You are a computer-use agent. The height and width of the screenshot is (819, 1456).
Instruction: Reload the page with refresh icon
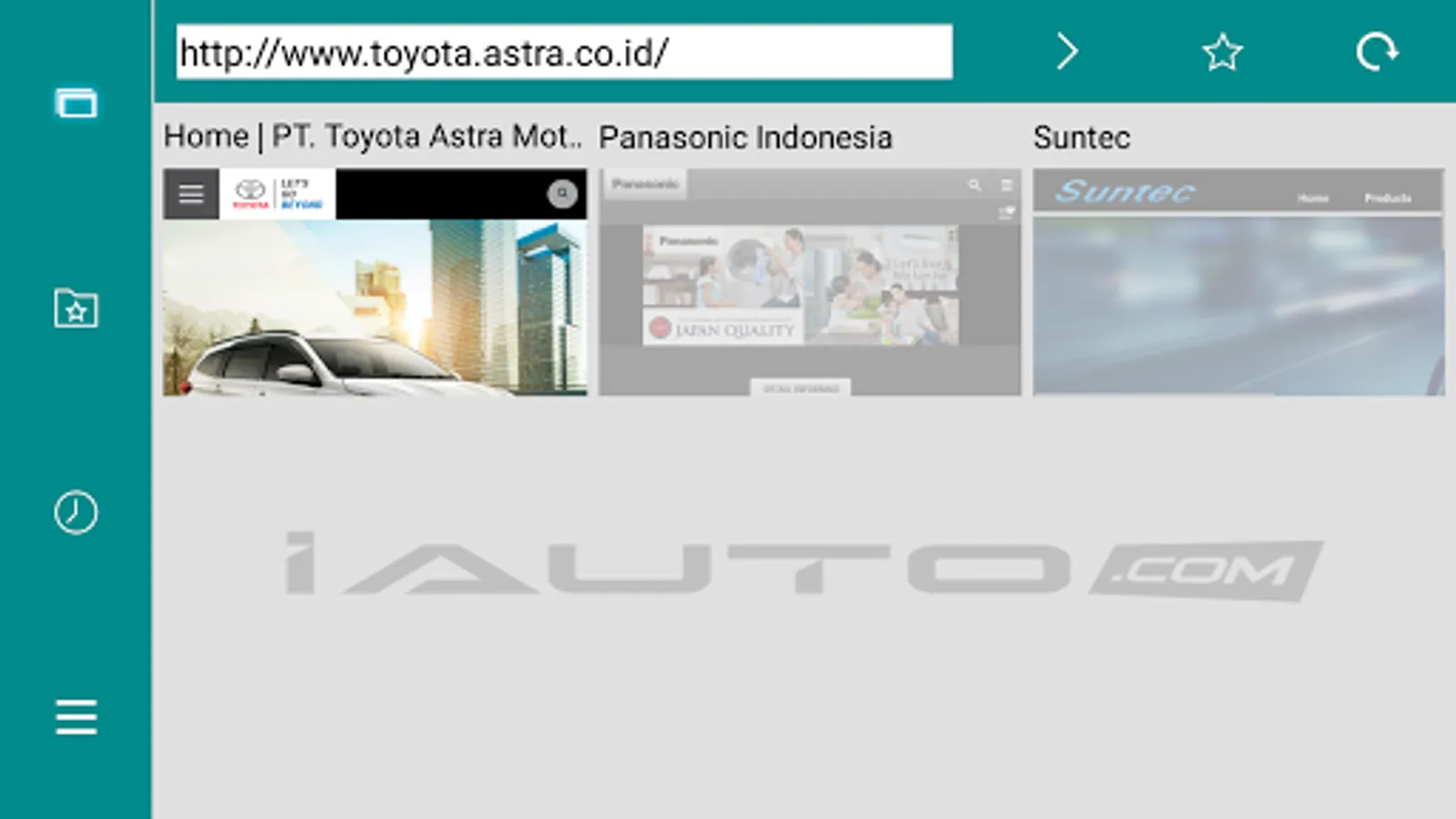click(1377, 52)
